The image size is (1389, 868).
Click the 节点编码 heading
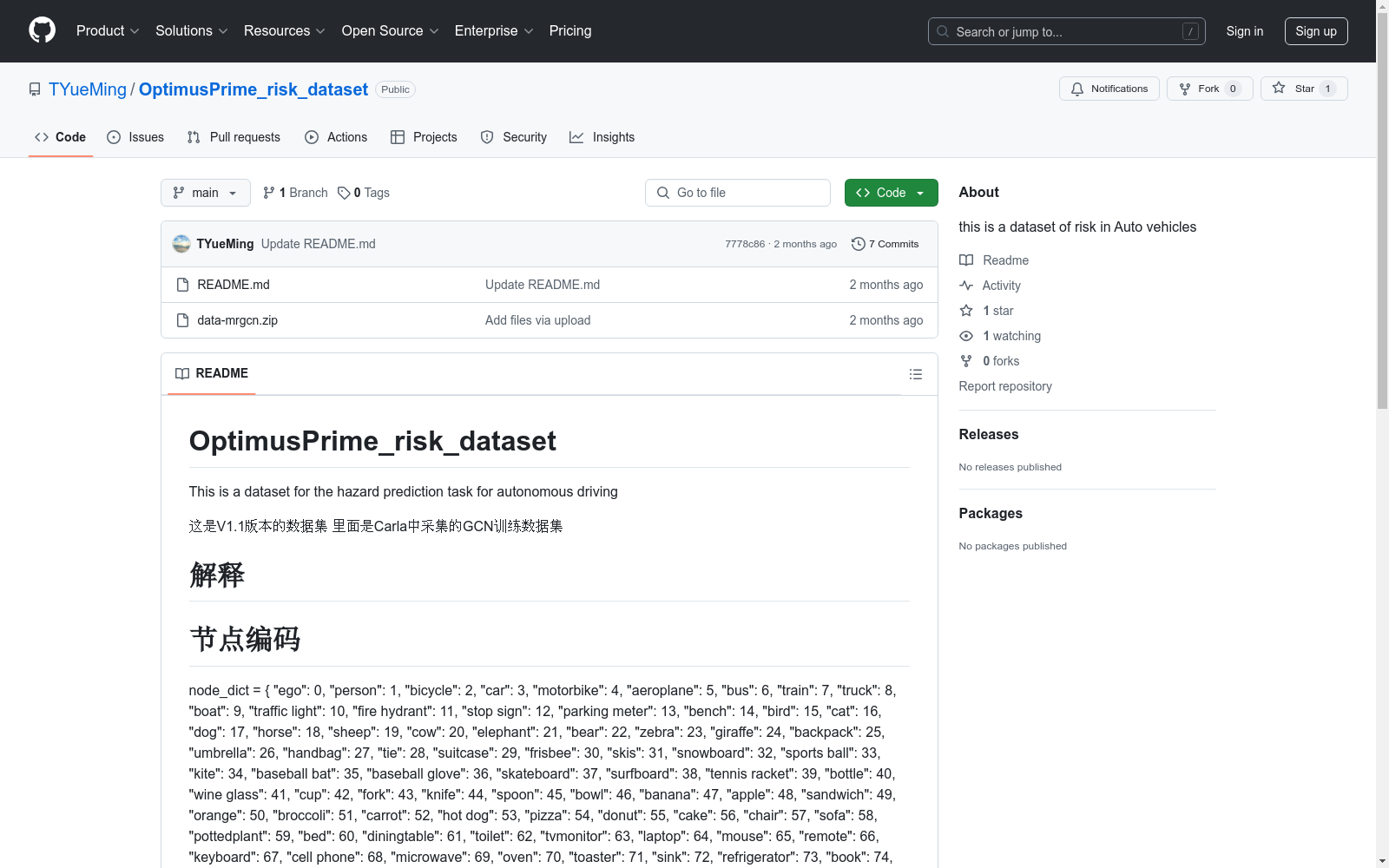(245, 639)
